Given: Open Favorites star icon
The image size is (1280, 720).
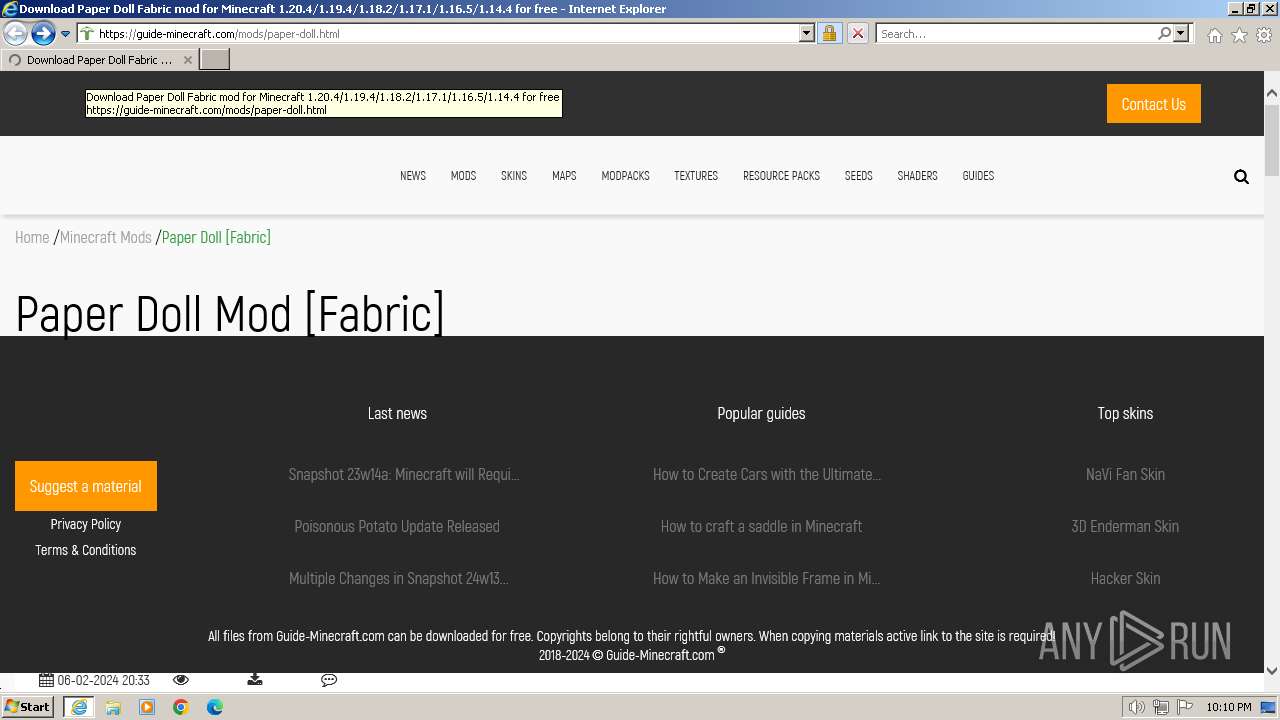Looking at the screenshot, I should [1239, 35].
